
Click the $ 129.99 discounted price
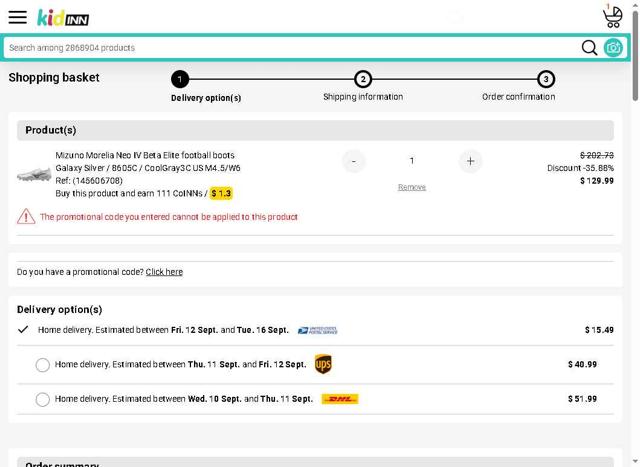tap(597, 181)
